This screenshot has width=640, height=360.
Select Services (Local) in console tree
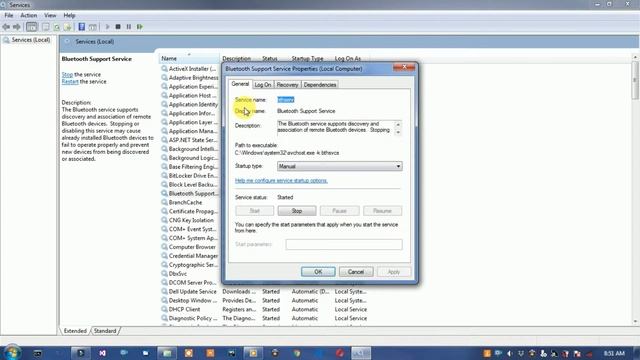coord(31,40)
